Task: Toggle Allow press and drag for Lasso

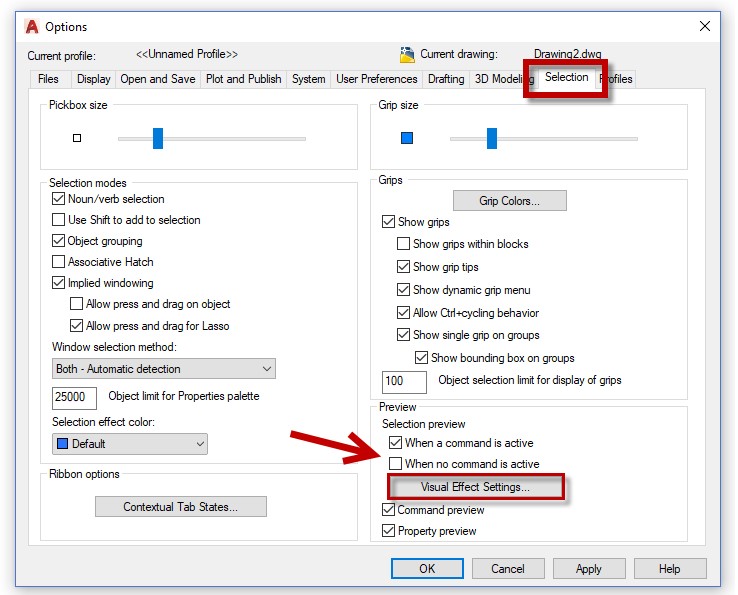Action: pyautogui.click(x=76, y=325)
